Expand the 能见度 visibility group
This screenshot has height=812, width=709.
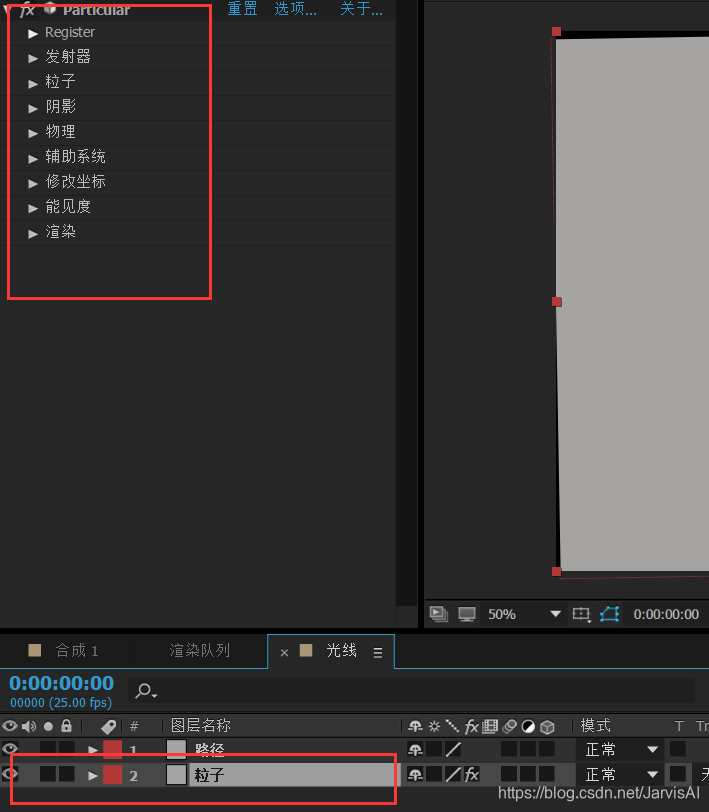(x=33, y=208)
